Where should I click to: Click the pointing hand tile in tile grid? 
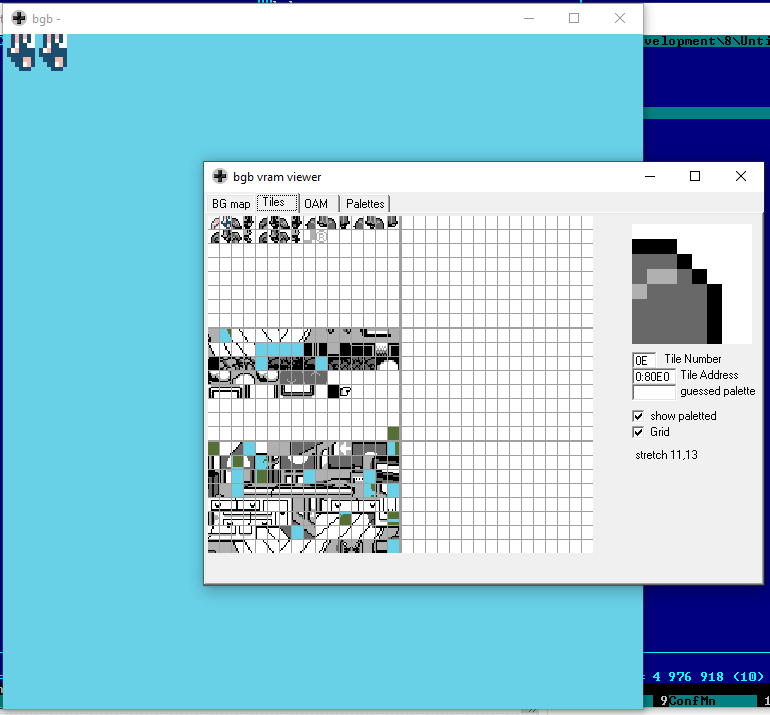click(x=345, y=391)
